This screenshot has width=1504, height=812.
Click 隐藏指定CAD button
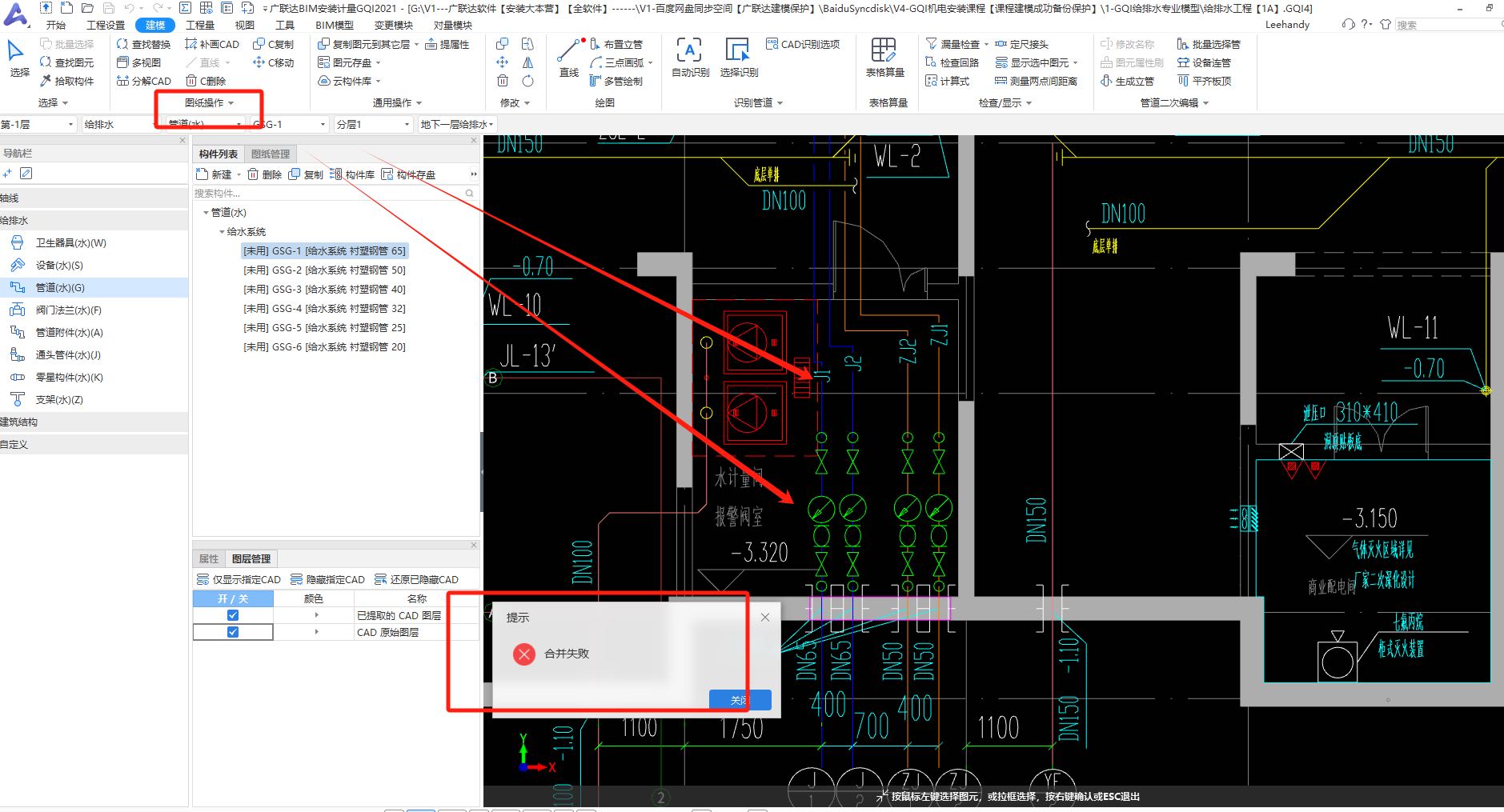pyautogui.click(x=328, y=579)
